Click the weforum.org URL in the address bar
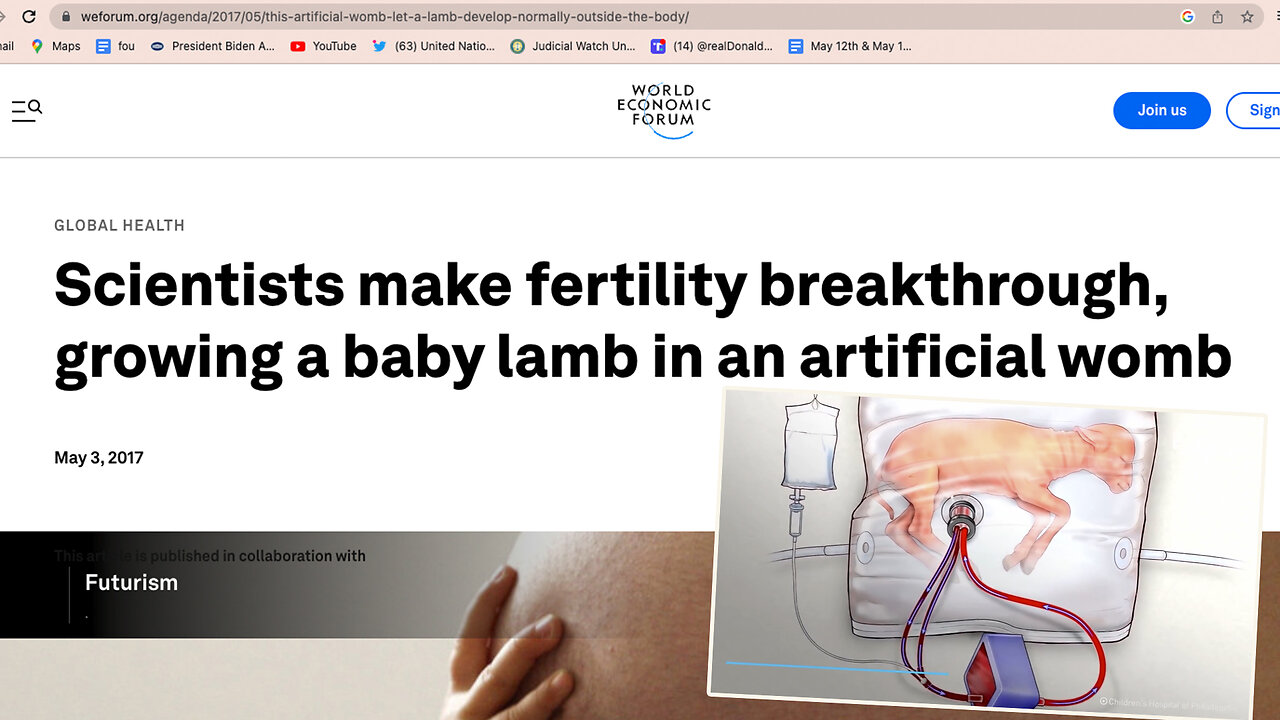The height and width of the screenshot is (720, 1280). [384, 17]
